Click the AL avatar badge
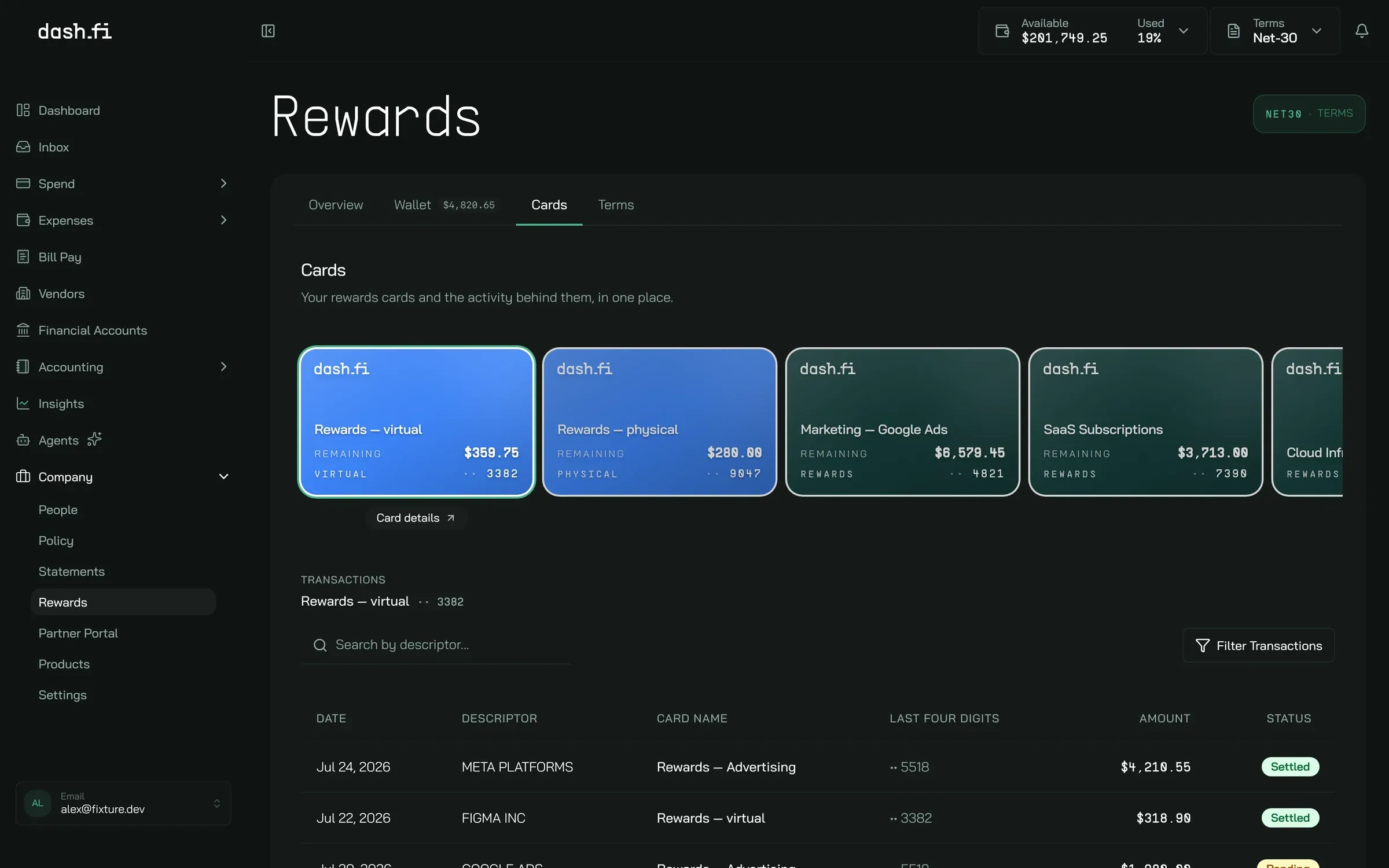This screenshot has width=1389, height=868. [38, 803]
